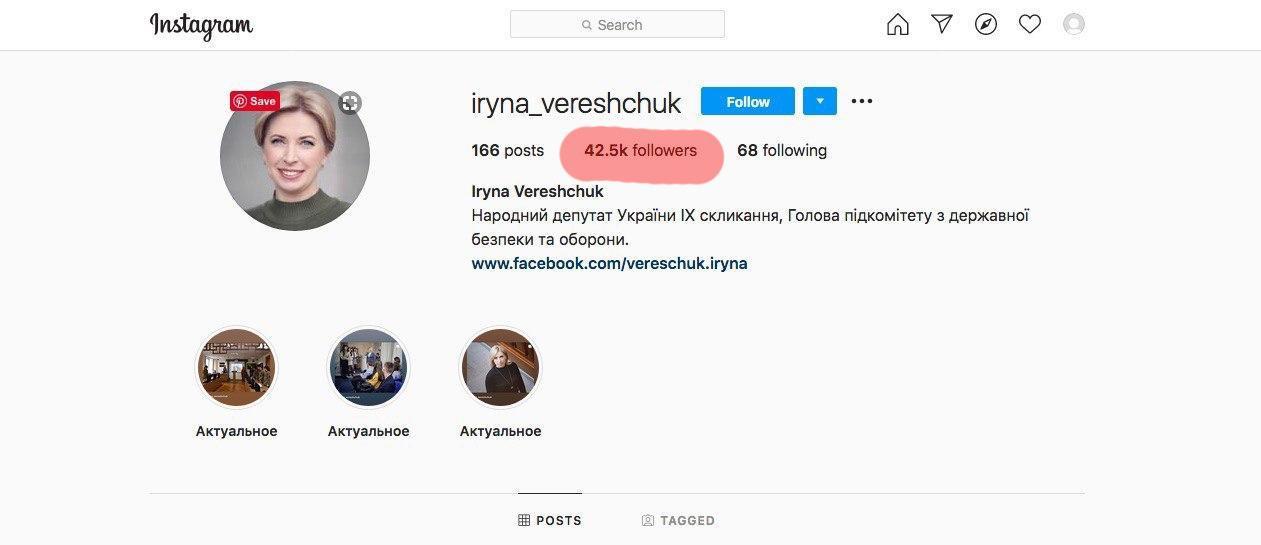
Task: Switch to the POSTS tab
Action: [x=550, y=521]
